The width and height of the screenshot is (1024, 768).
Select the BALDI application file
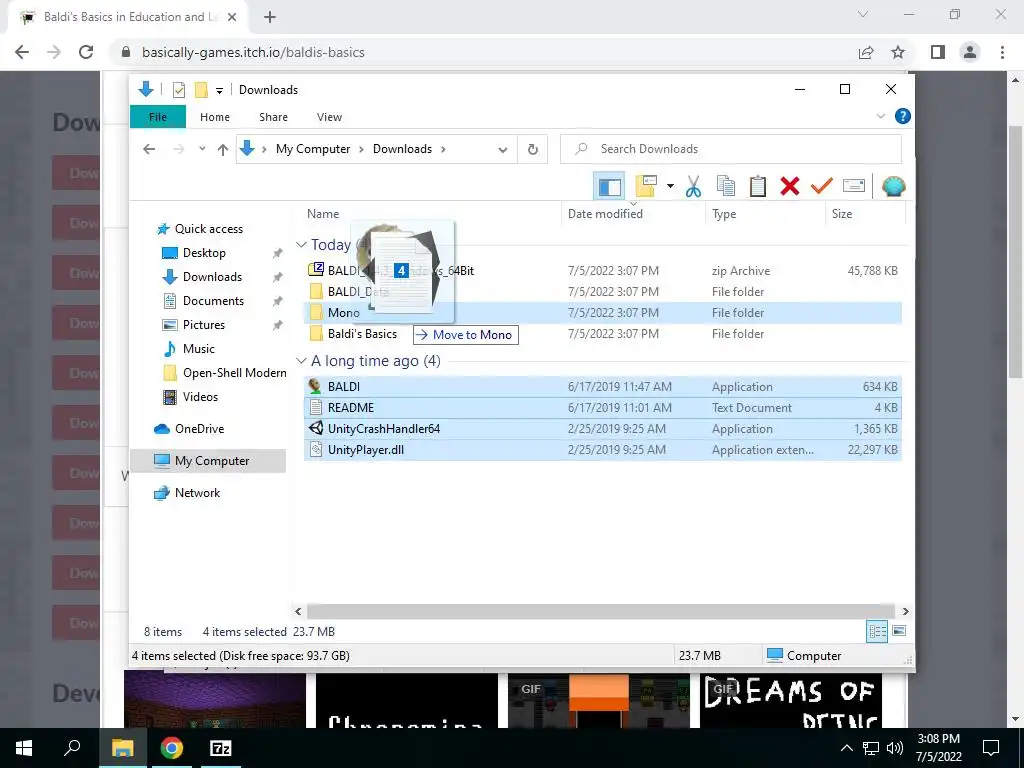pos(603,387)
